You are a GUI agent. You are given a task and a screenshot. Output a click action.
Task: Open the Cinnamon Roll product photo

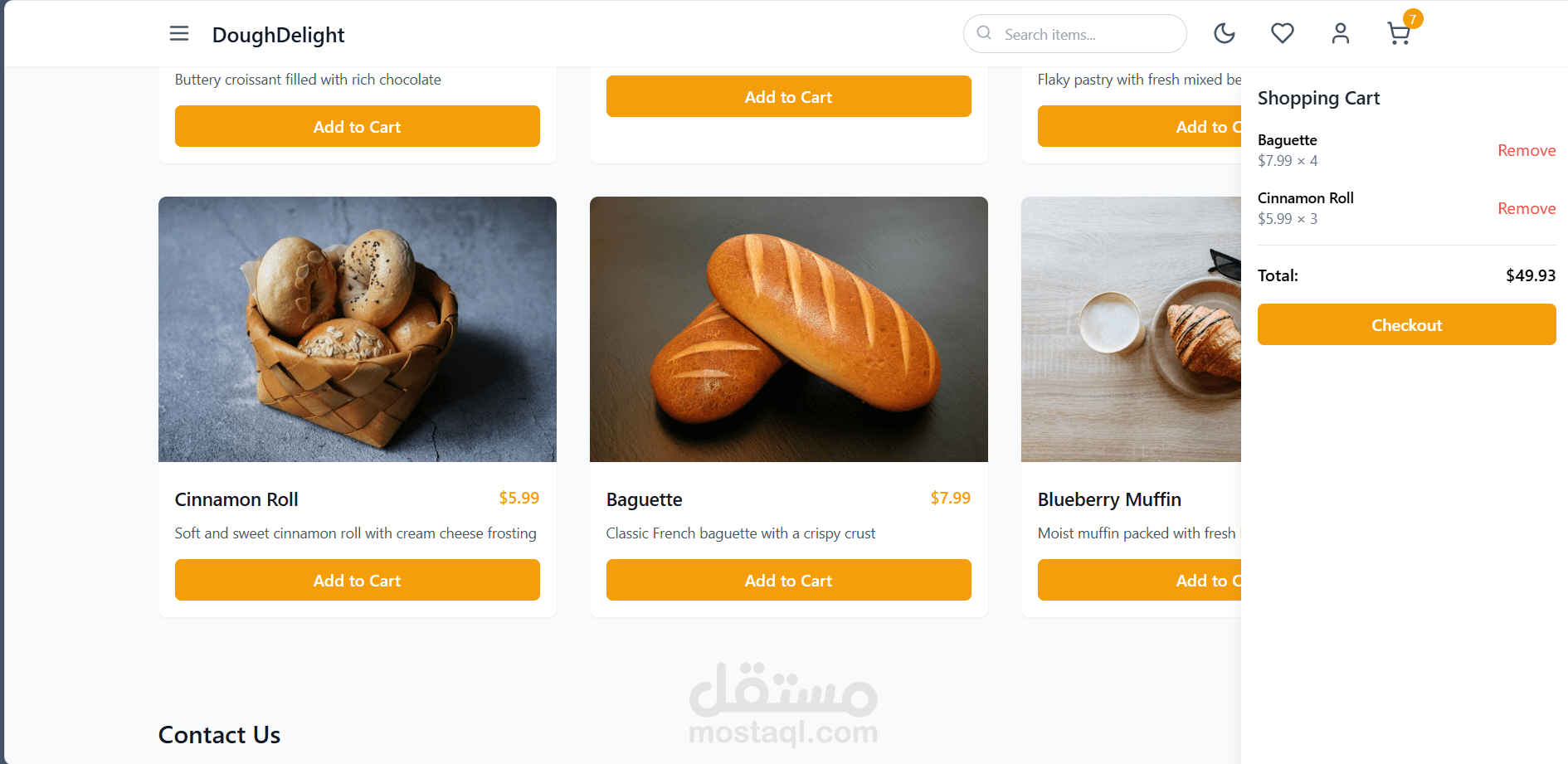click(x=357, y=328)
